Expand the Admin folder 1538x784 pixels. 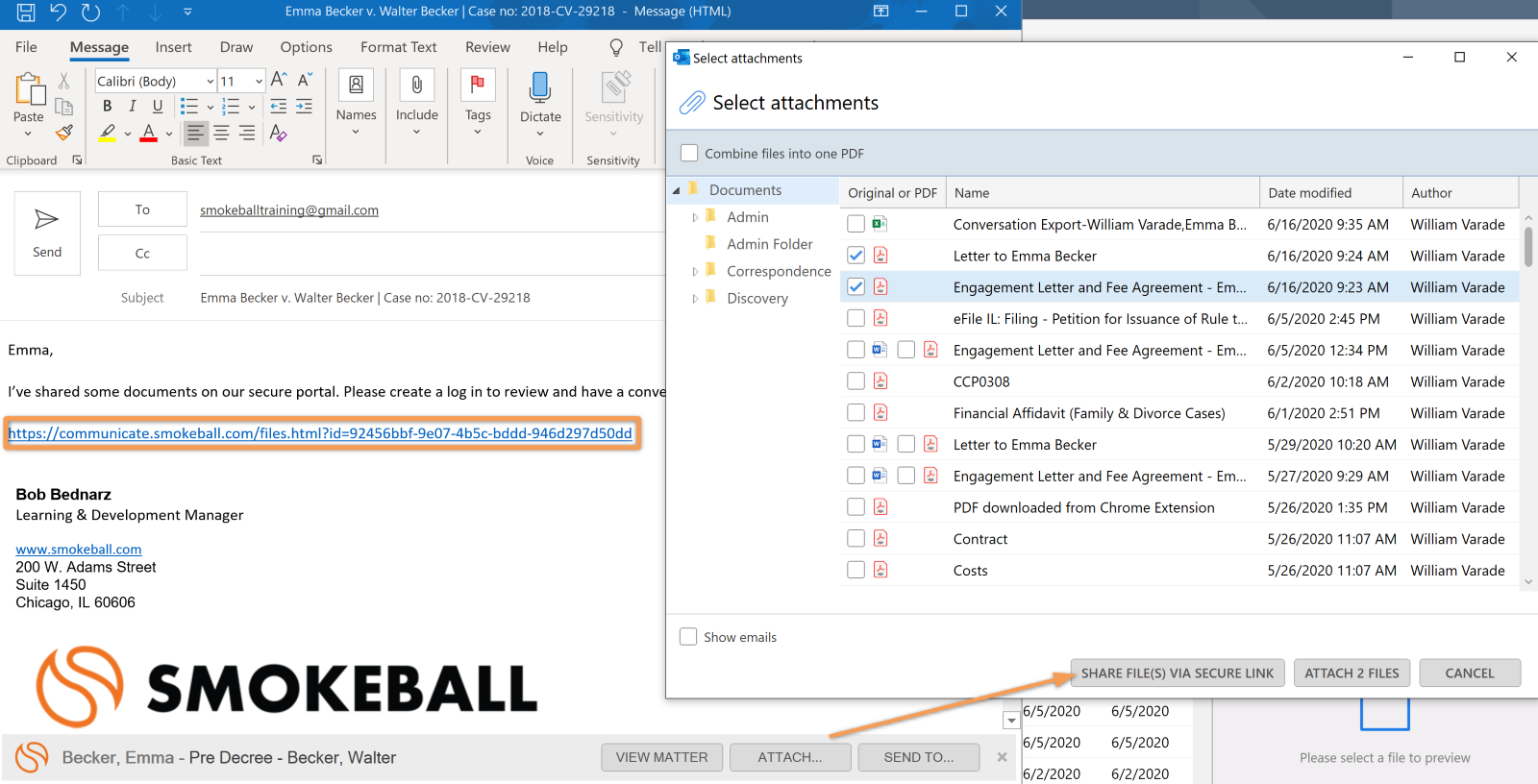click(695, 217)
